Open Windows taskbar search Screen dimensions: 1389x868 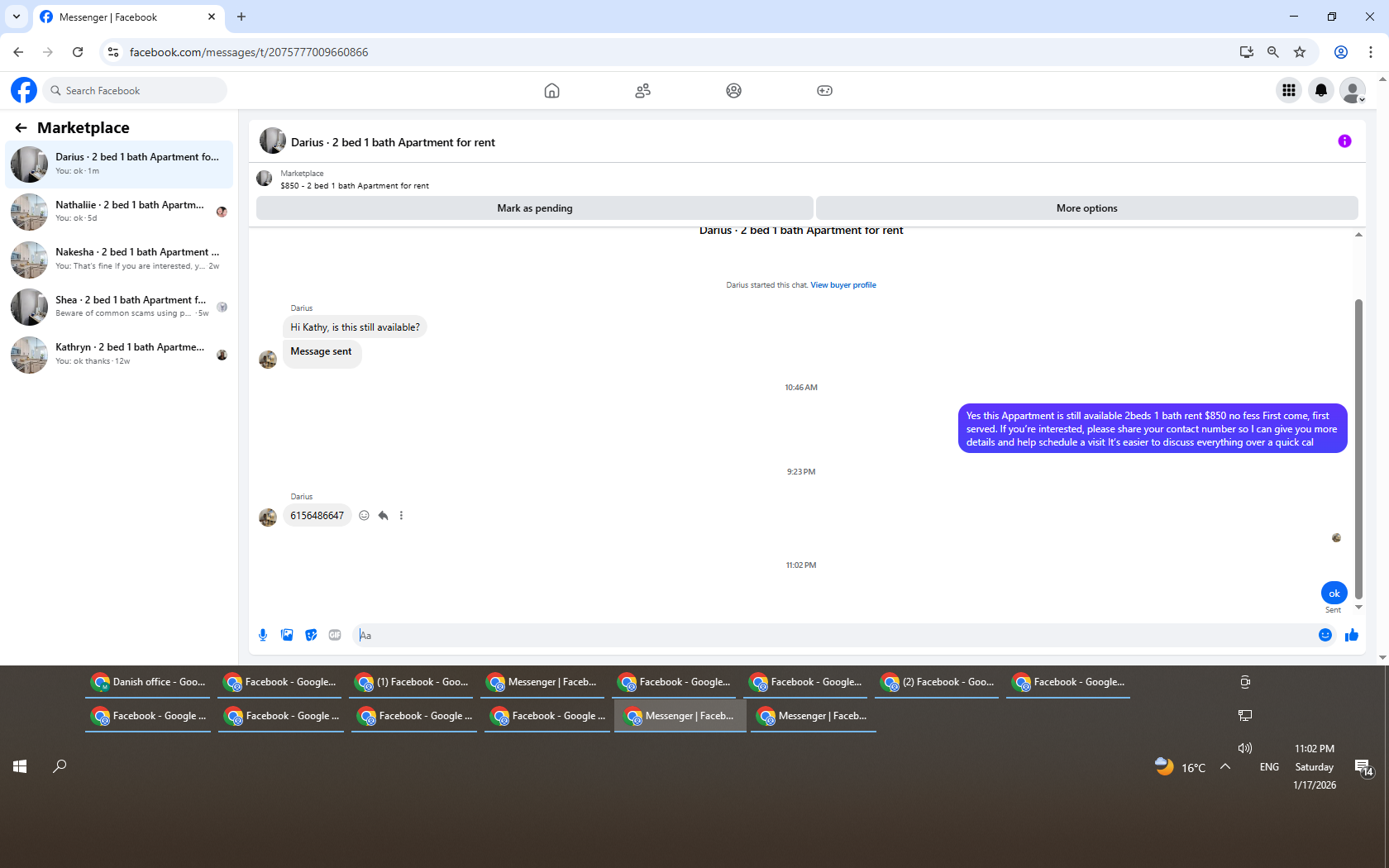pyautogui.click(x=60, y=766)
